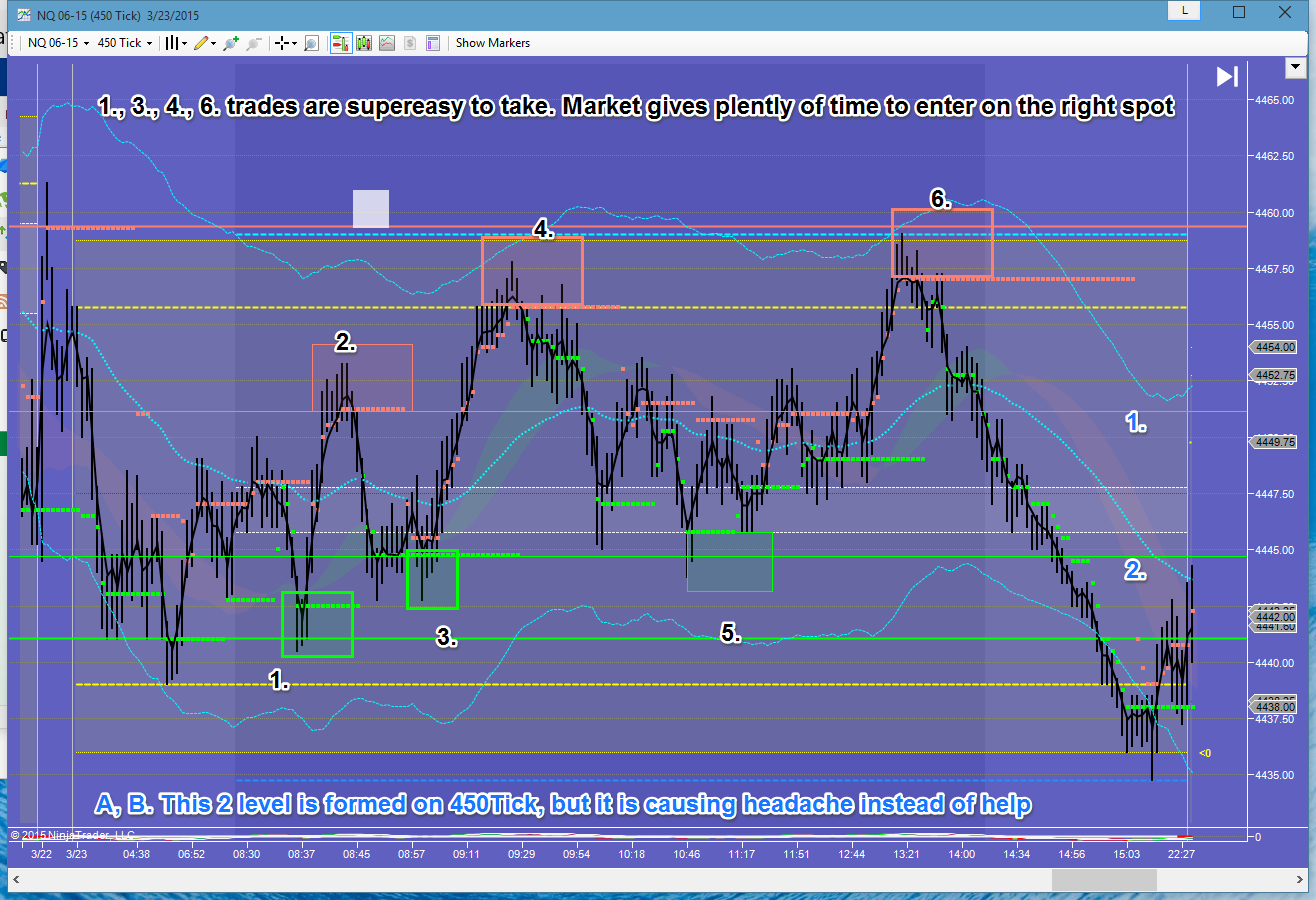Click the L link button in title bar
1316x900 pixels.
point(1185,11)
